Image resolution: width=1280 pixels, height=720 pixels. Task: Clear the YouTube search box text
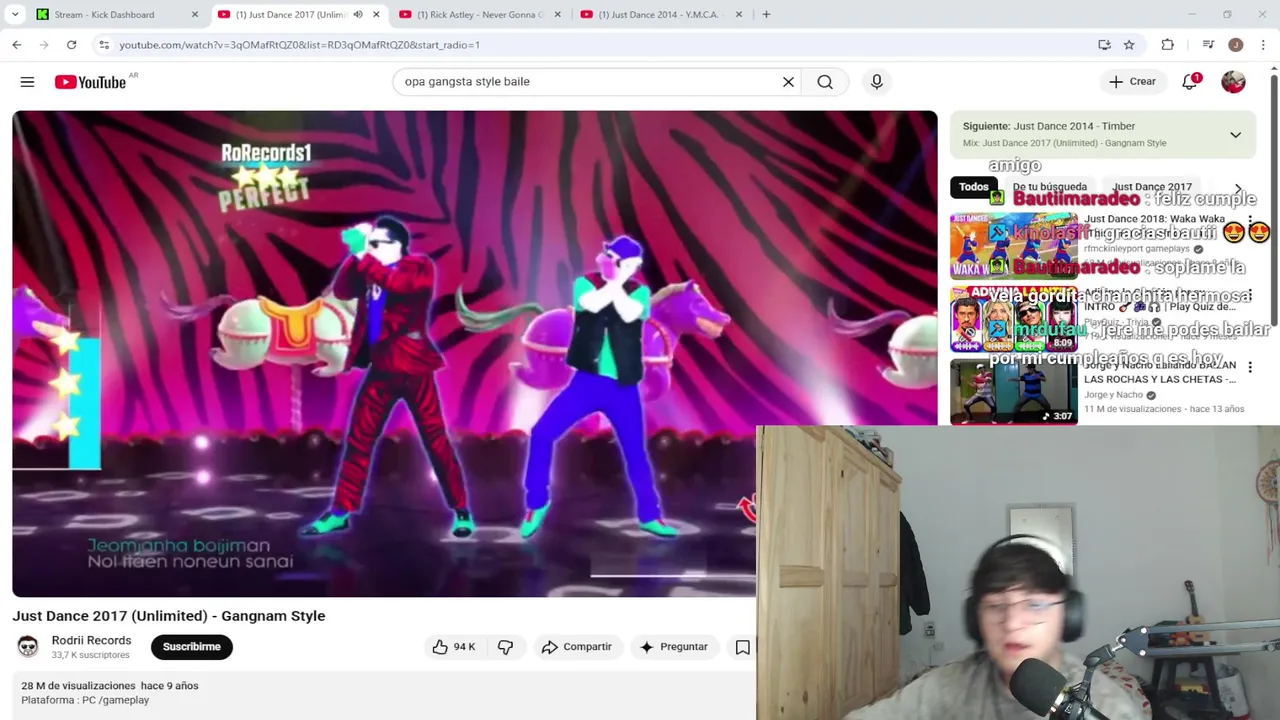788,82
